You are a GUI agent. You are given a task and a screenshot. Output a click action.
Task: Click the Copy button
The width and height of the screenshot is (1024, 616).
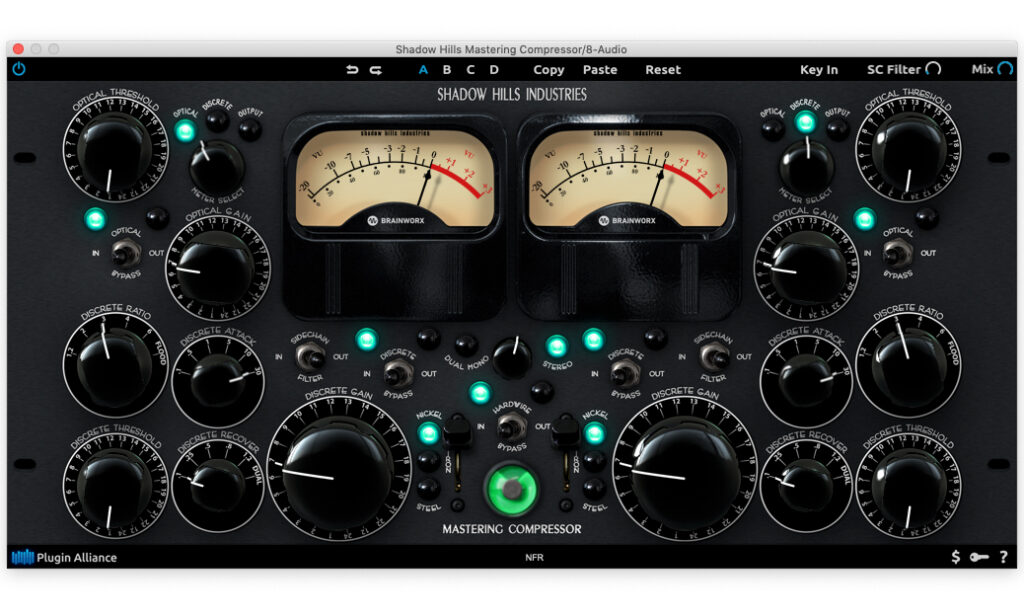pyautogui.click(x=549, y=70)
